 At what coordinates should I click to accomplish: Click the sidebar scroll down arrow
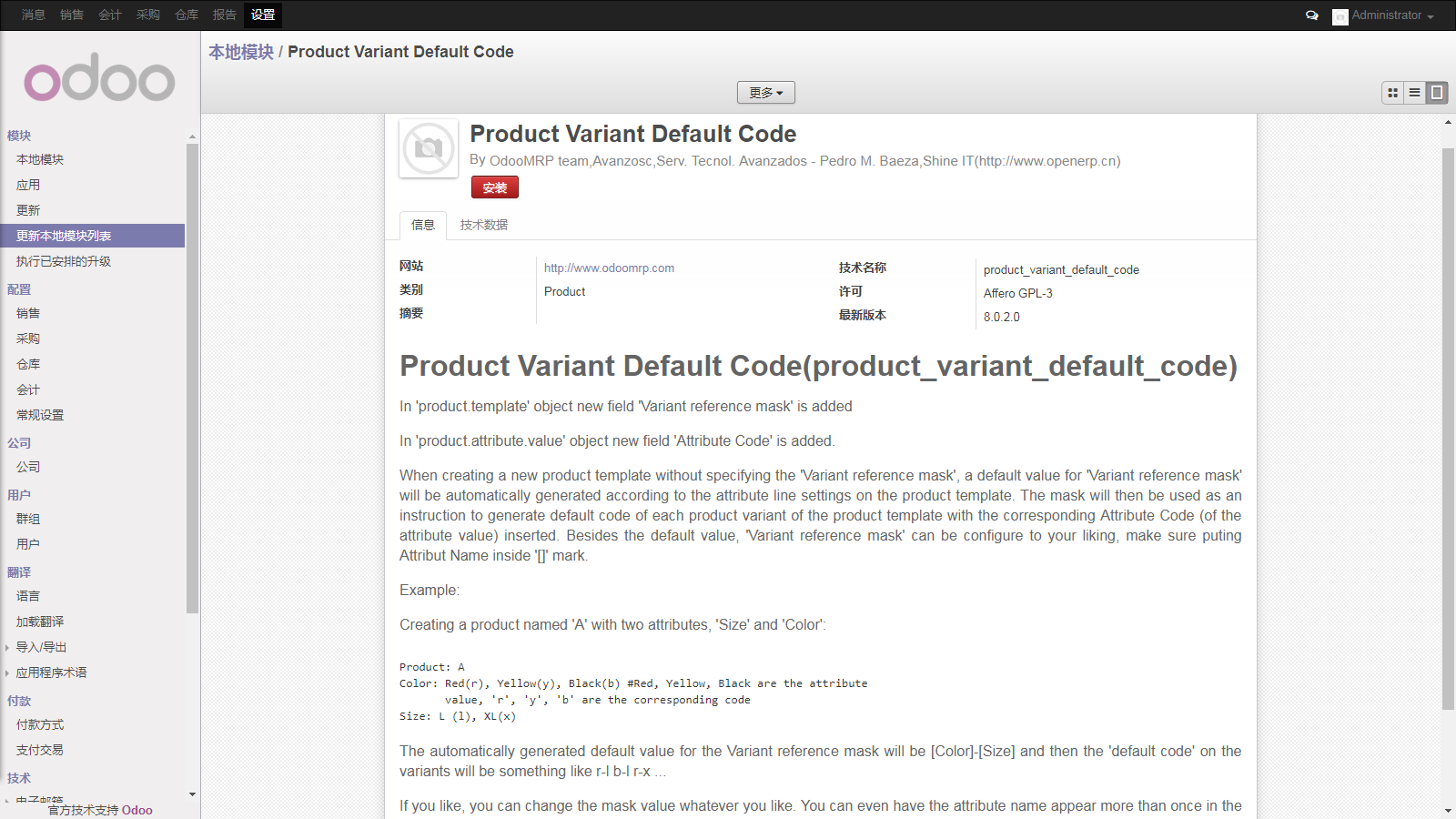tap(192, 794)
